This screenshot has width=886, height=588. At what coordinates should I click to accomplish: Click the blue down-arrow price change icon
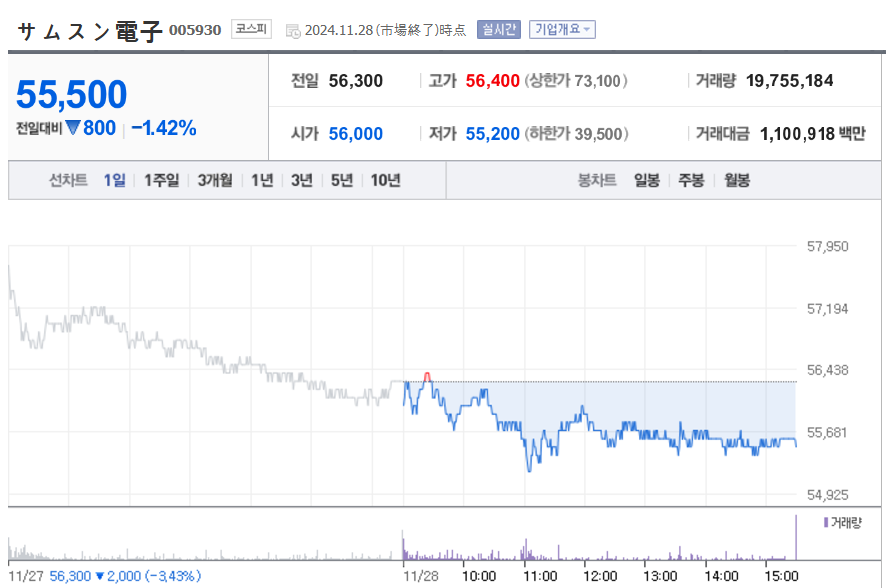[73, 128]
